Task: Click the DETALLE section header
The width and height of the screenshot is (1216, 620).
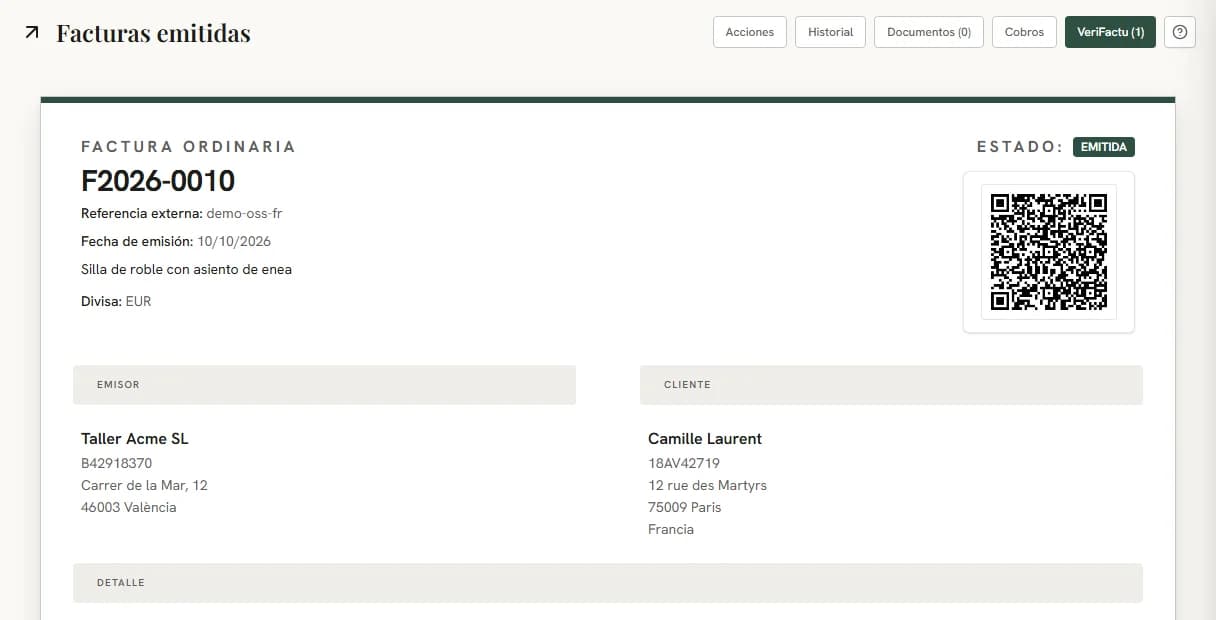Action: pyautogui.click(x=608, y=583)
